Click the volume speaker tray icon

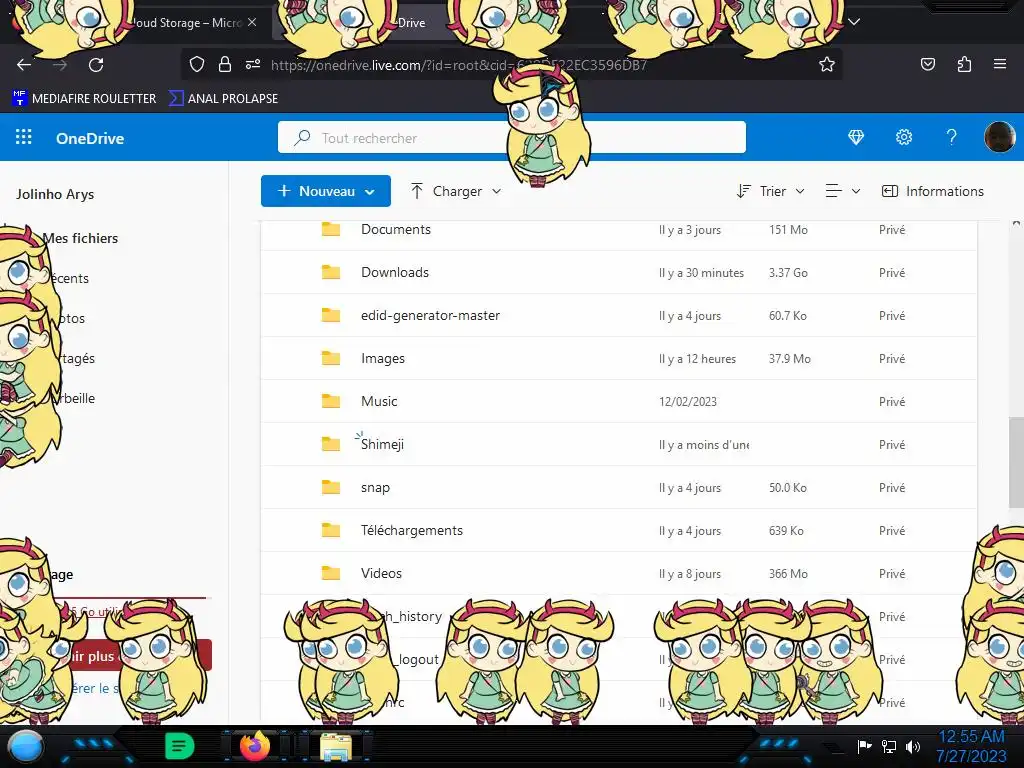coord(913,746)
